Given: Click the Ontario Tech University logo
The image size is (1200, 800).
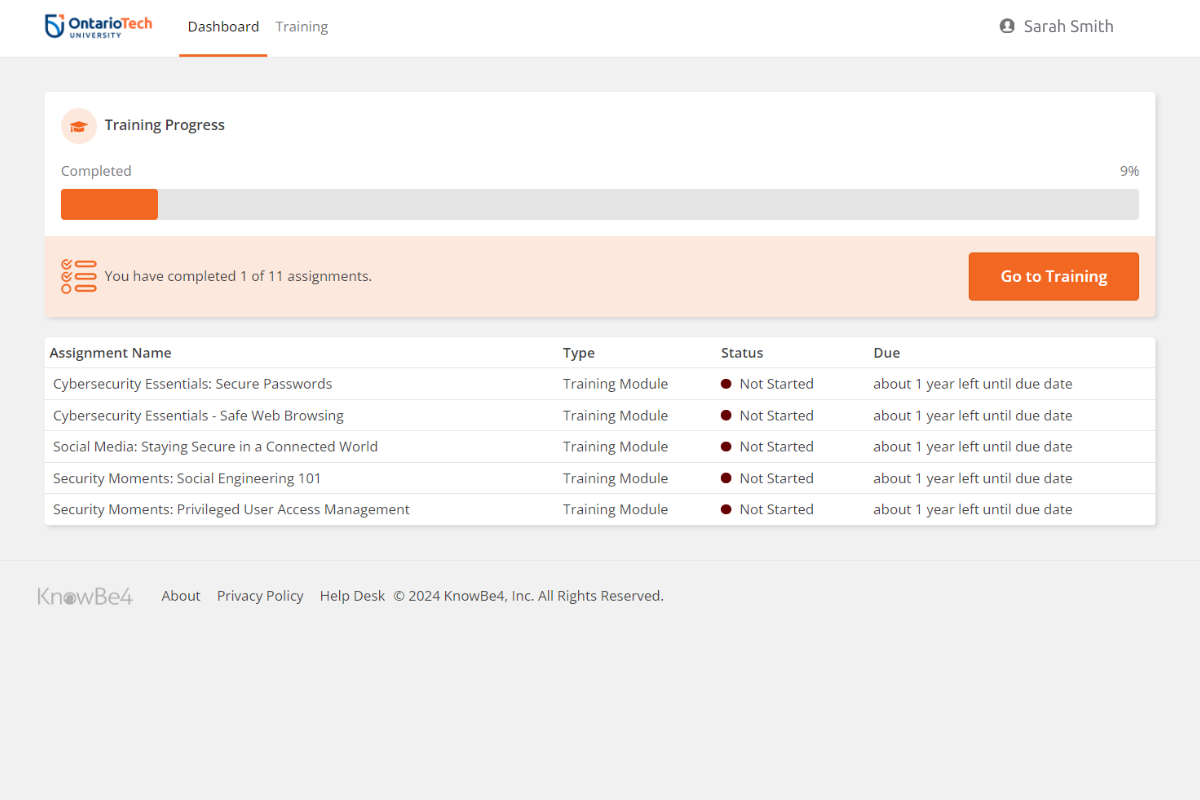Looking at the screenshot, I should point(99,27).
